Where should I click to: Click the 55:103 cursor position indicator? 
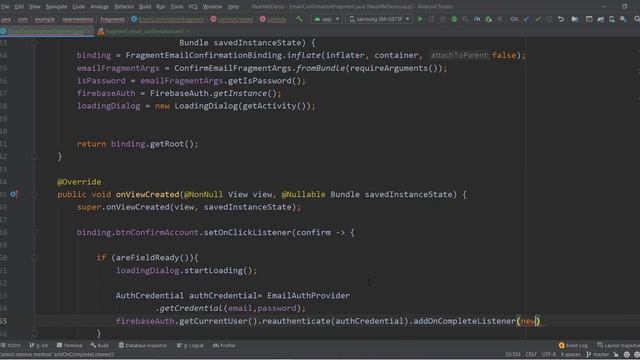[513, 354]
